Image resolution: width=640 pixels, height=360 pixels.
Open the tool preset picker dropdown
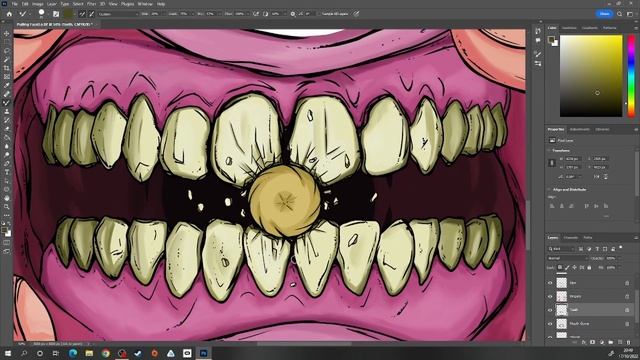(x=29, y=14)
